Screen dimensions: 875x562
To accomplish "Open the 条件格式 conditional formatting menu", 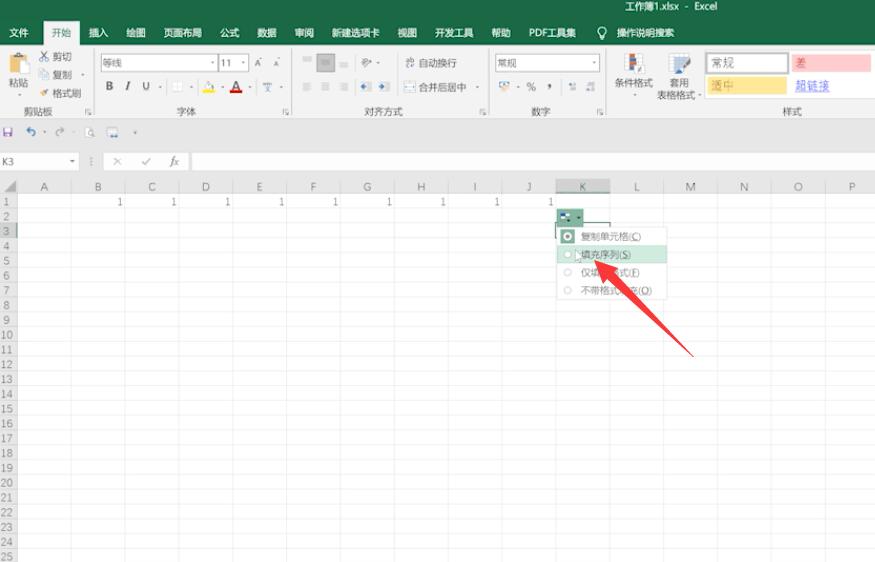I will pos(633,75).
